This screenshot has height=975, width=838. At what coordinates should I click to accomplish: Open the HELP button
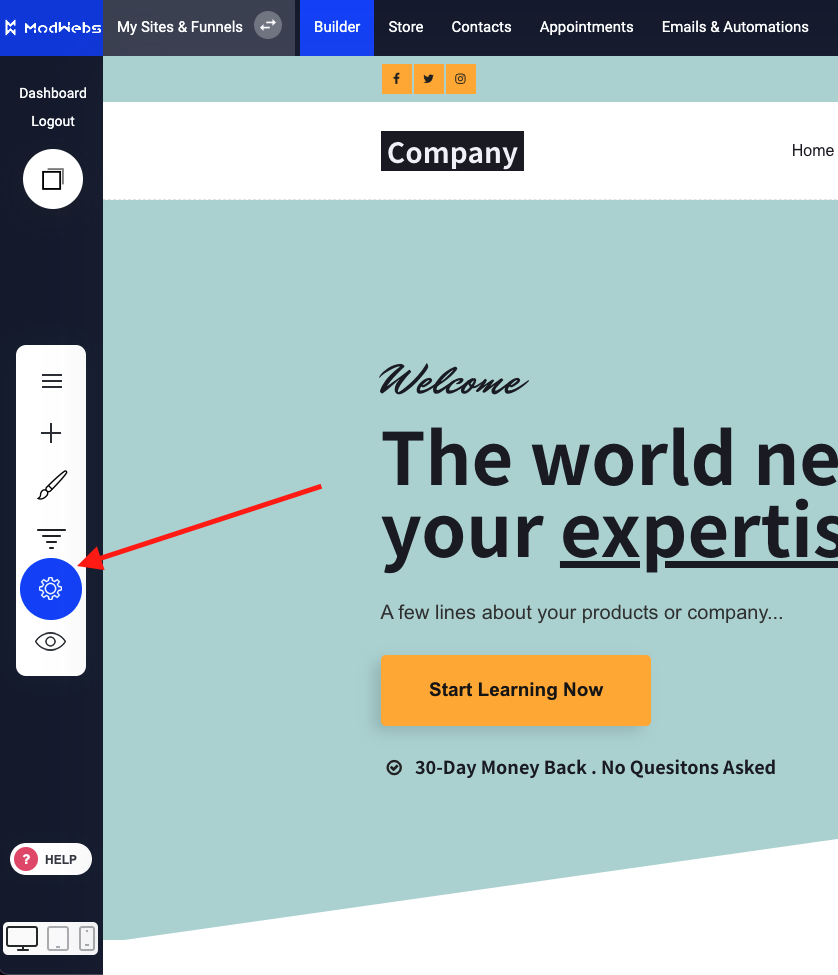pyautogui.click(x=51, y=859)
